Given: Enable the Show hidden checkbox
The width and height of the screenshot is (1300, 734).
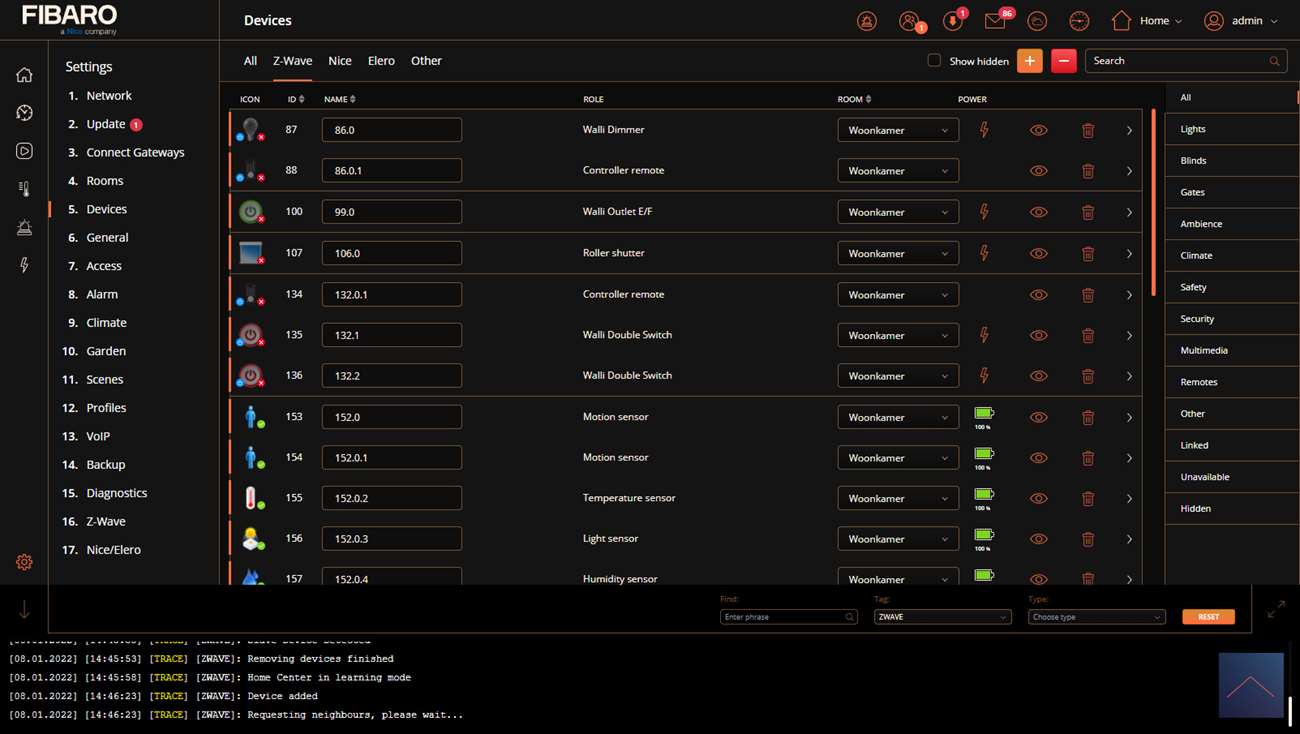Looking at the screenshot, I should 934,60.
